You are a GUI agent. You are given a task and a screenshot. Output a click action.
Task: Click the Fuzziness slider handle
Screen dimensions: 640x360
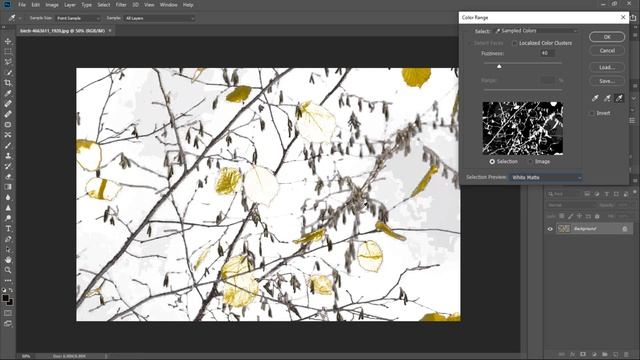click(x=499, y=66)
